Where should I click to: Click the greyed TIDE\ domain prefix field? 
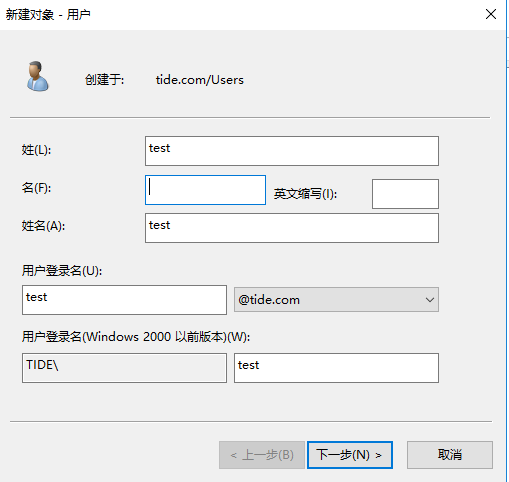tap(124, 368)
